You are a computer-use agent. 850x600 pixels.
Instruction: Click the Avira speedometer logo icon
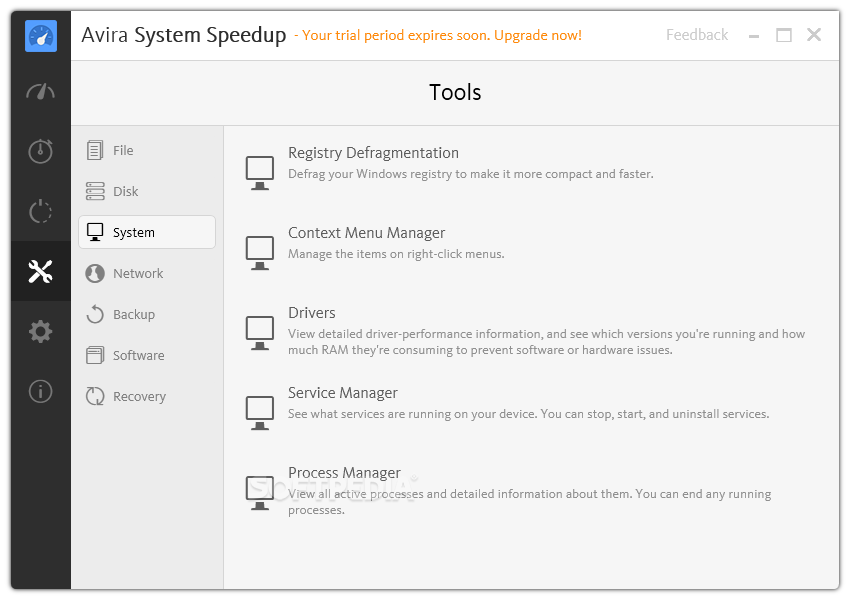(x=41, y=36)
